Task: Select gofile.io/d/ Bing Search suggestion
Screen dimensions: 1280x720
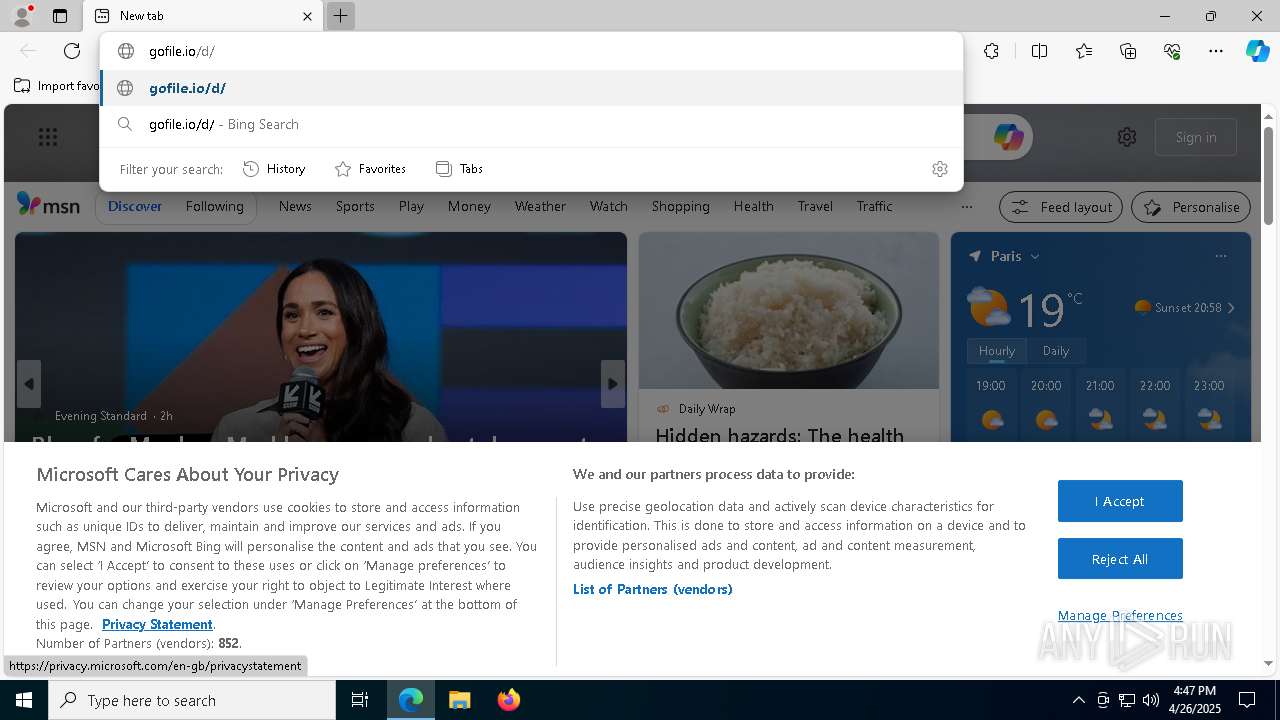Action: (x=531, y=124)
